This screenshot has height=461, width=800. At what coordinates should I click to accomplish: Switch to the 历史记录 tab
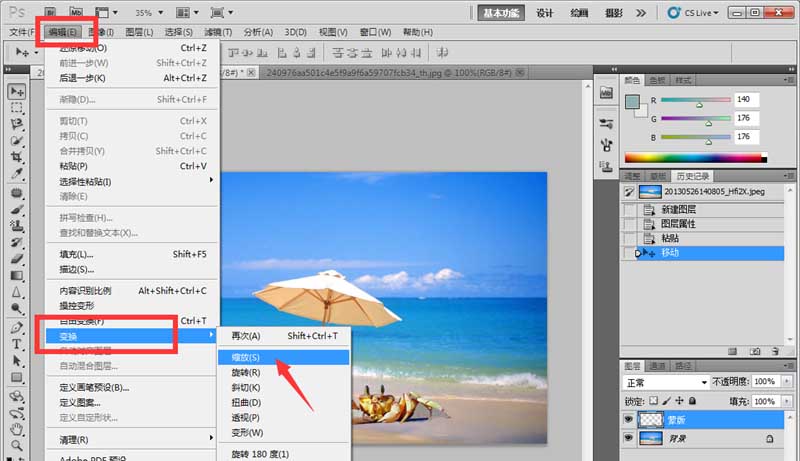(x=692, y=176)
